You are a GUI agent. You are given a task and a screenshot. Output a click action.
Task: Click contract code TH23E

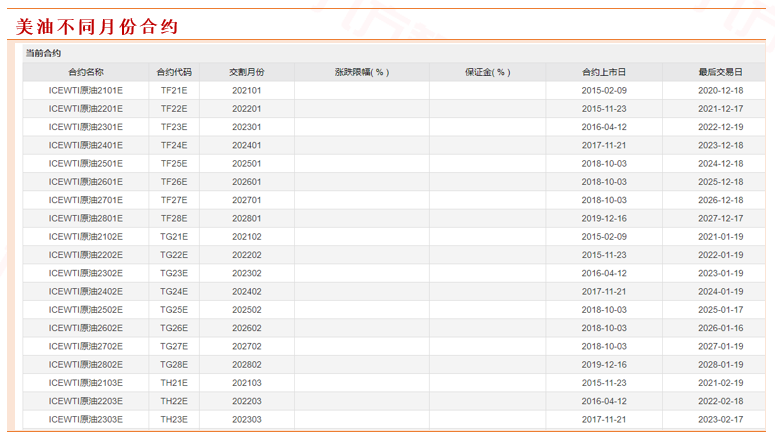point(174,420)
